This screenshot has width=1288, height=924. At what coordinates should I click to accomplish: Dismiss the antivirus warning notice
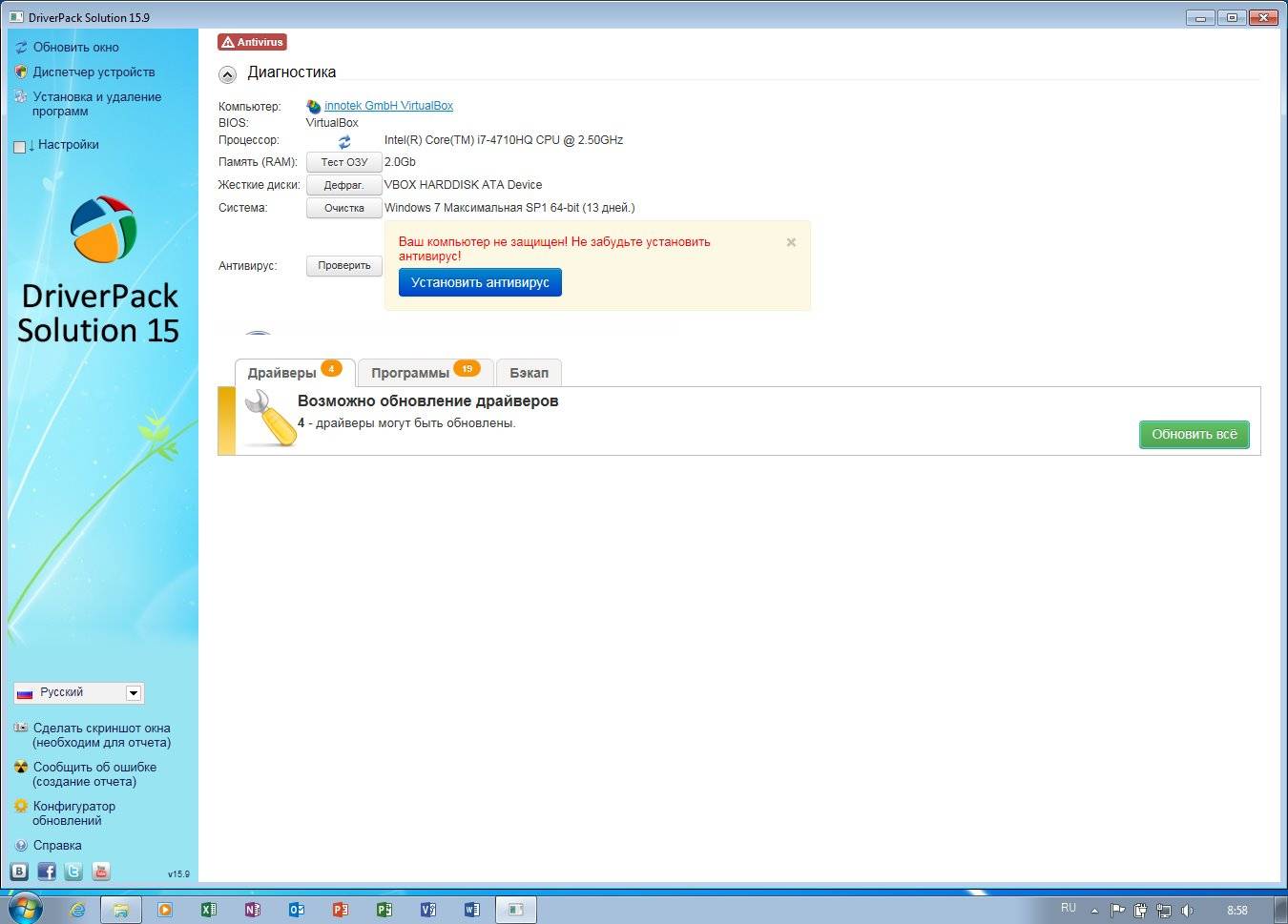[791, 242]
